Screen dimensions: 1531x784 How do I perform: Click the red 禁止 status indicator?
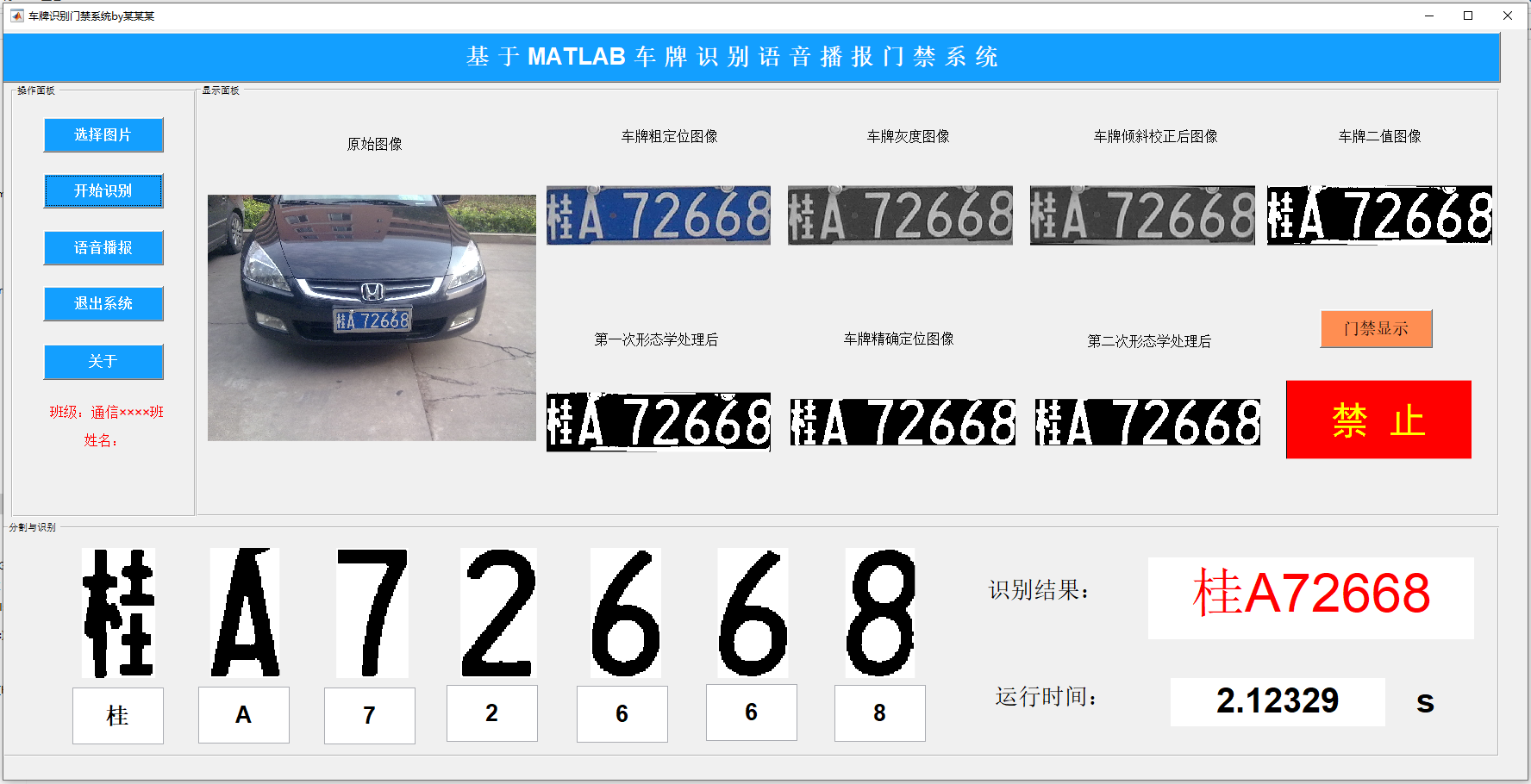[x=1378, y=420]
